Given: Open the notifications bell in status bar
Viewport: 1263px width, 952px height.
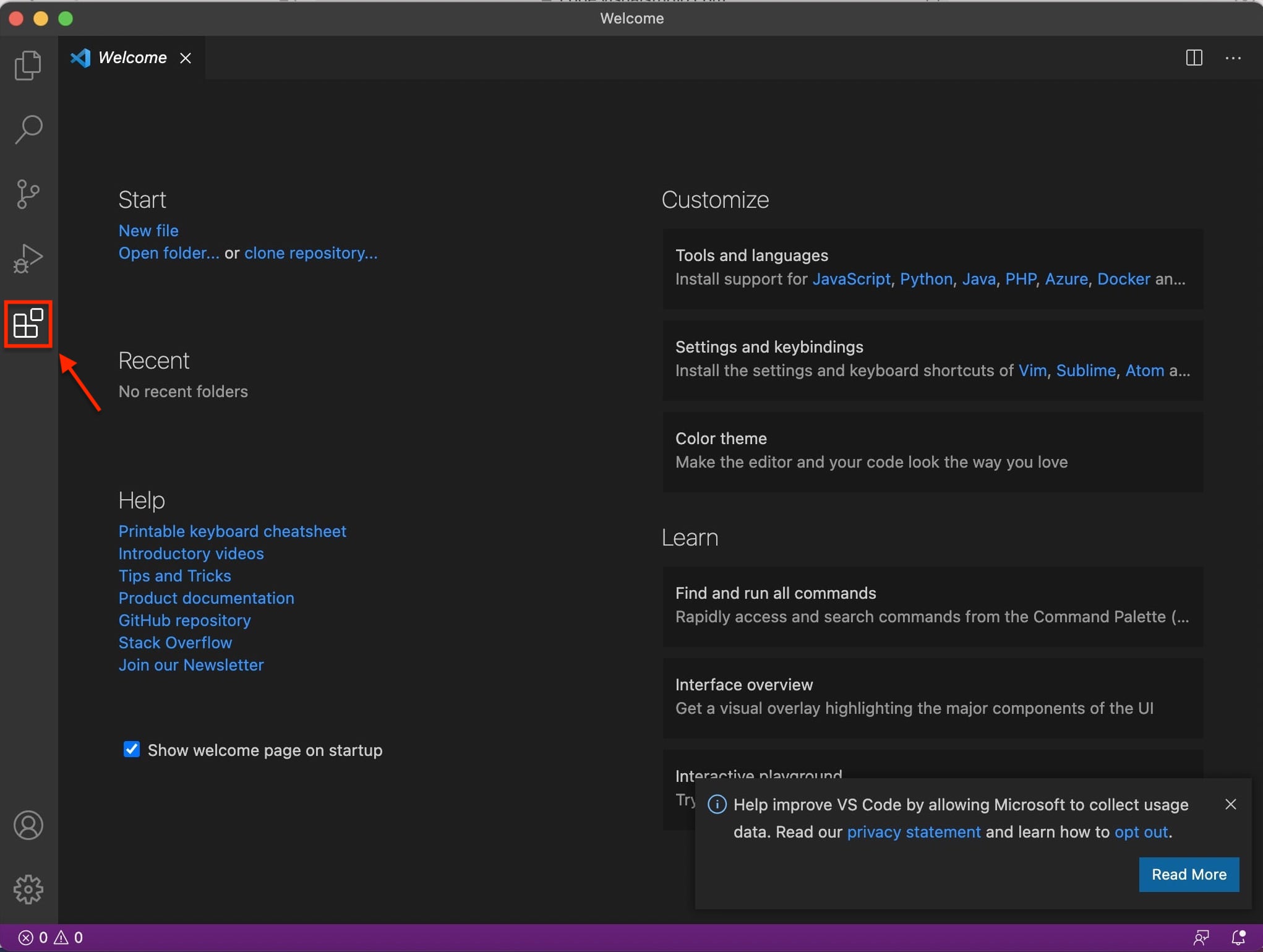Looking at the screenshot, I should (1238, 938).
